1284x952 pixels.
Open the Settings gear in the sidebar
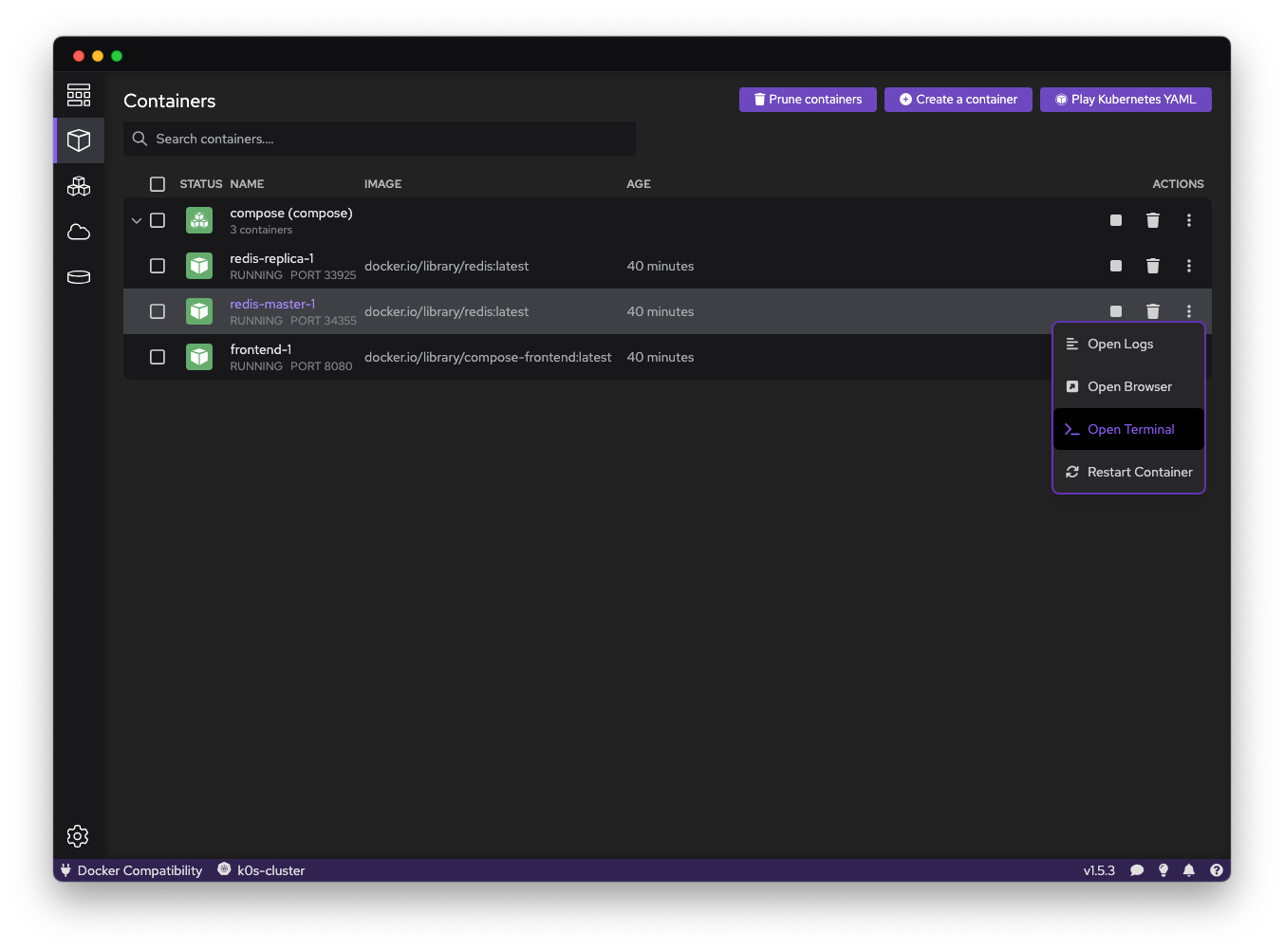click(78, 835)
